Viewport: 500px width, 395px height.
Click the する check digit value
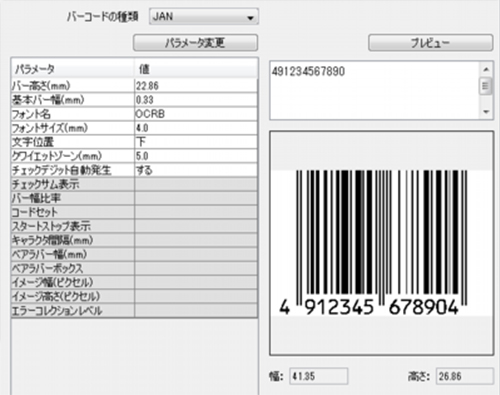196,170
